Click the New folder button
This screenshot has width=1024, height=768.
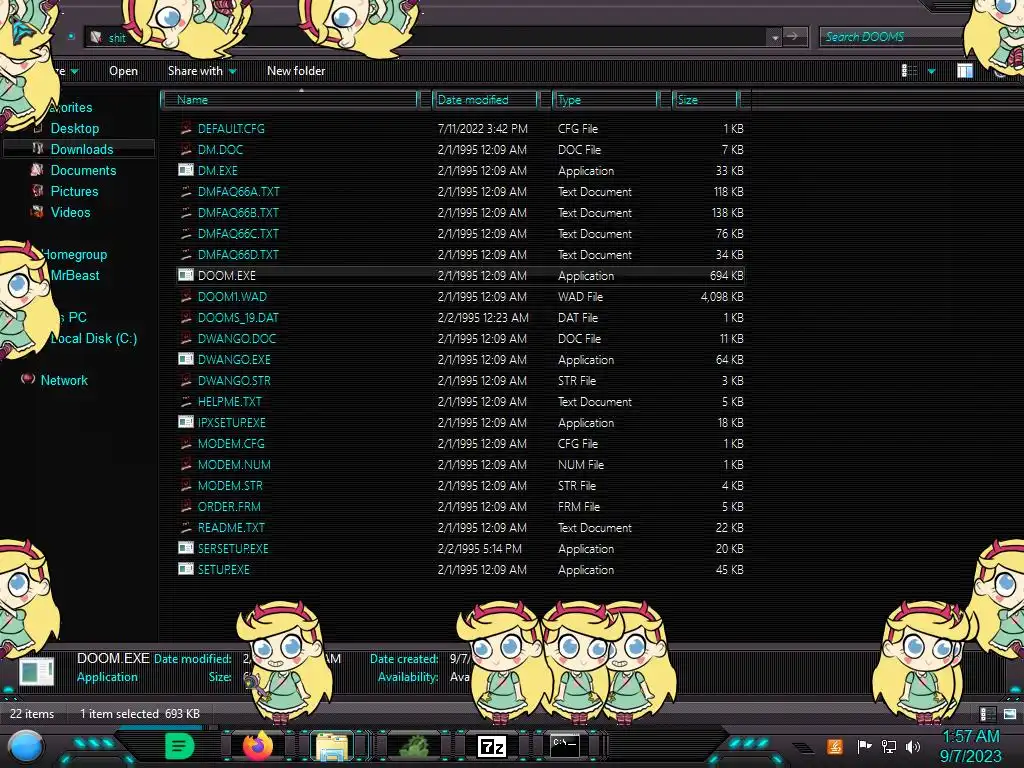tap(296, 71)
